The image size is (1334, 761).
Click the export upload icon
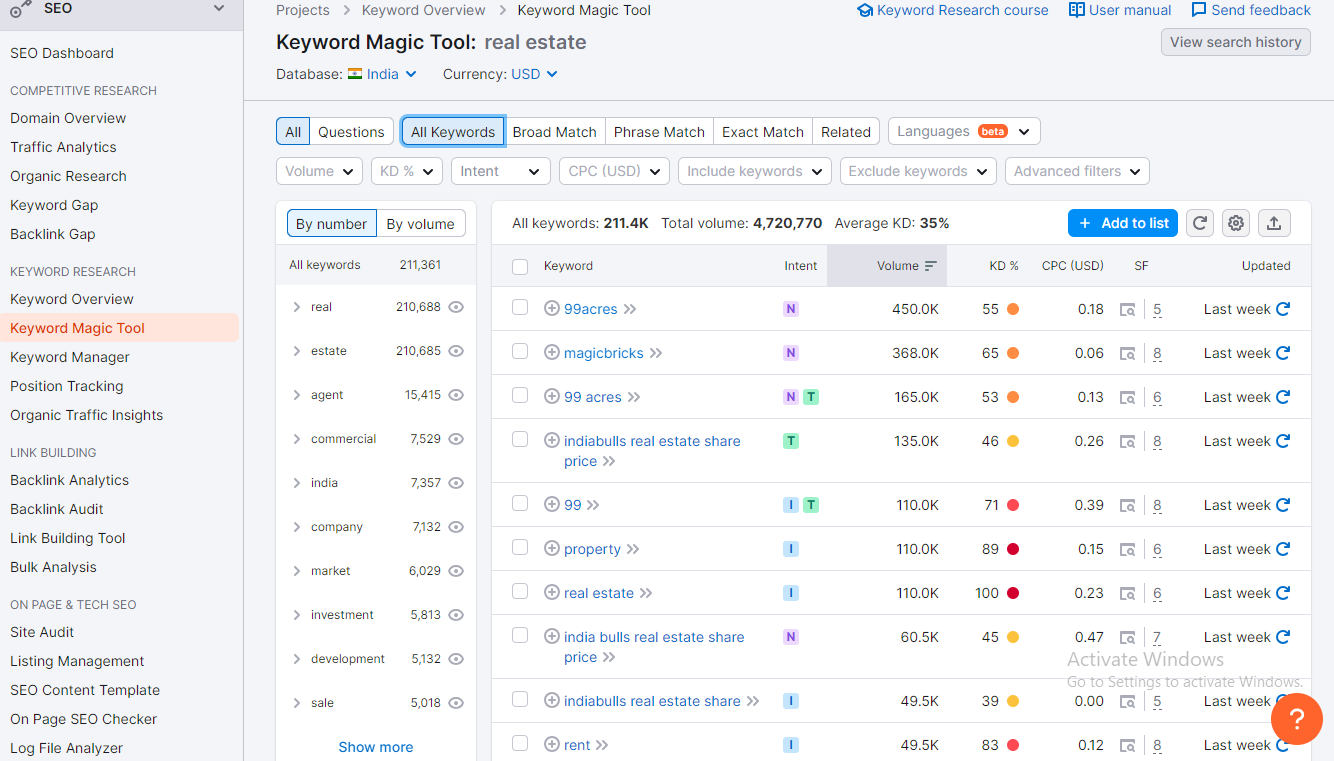[x=1274, y=223]
